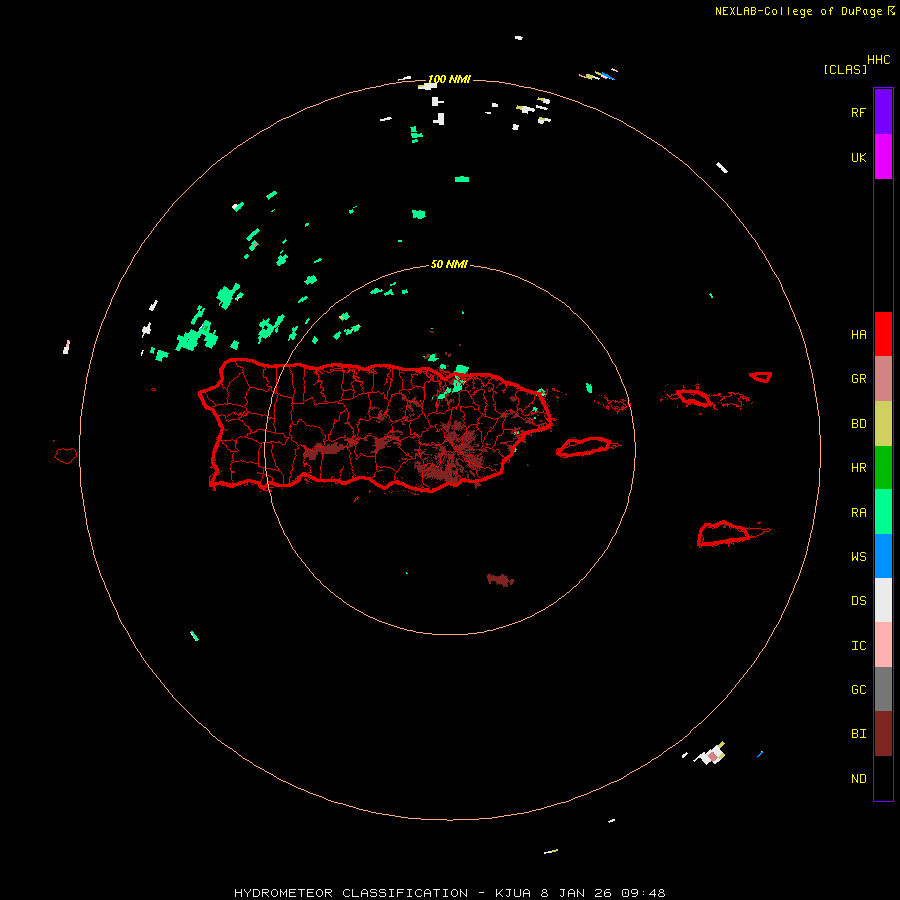Viewport: 900px width, 900px height.
Task: Click the BI brown legend swatch
Action: click(x=883, y=734)
